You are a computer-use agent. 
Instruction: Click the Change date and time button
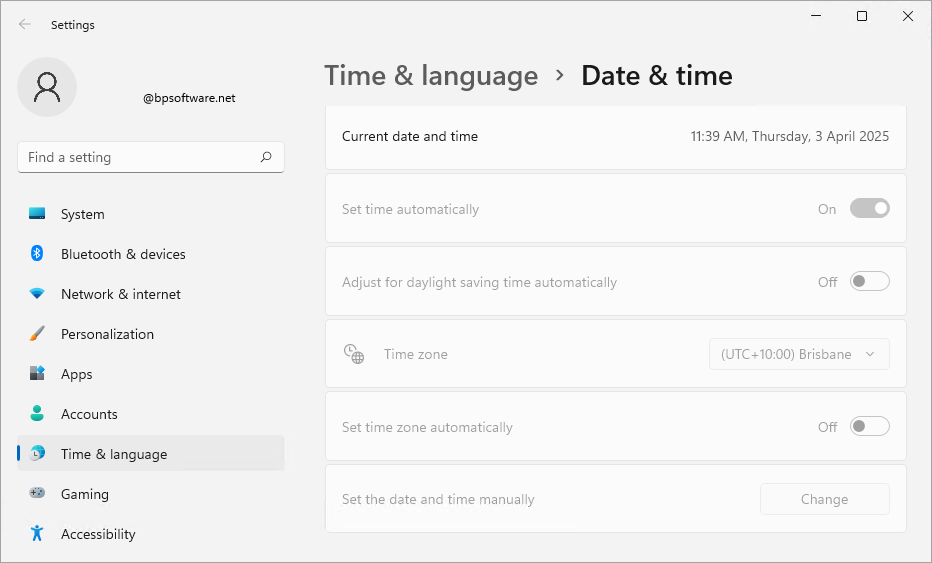(824, 499)
